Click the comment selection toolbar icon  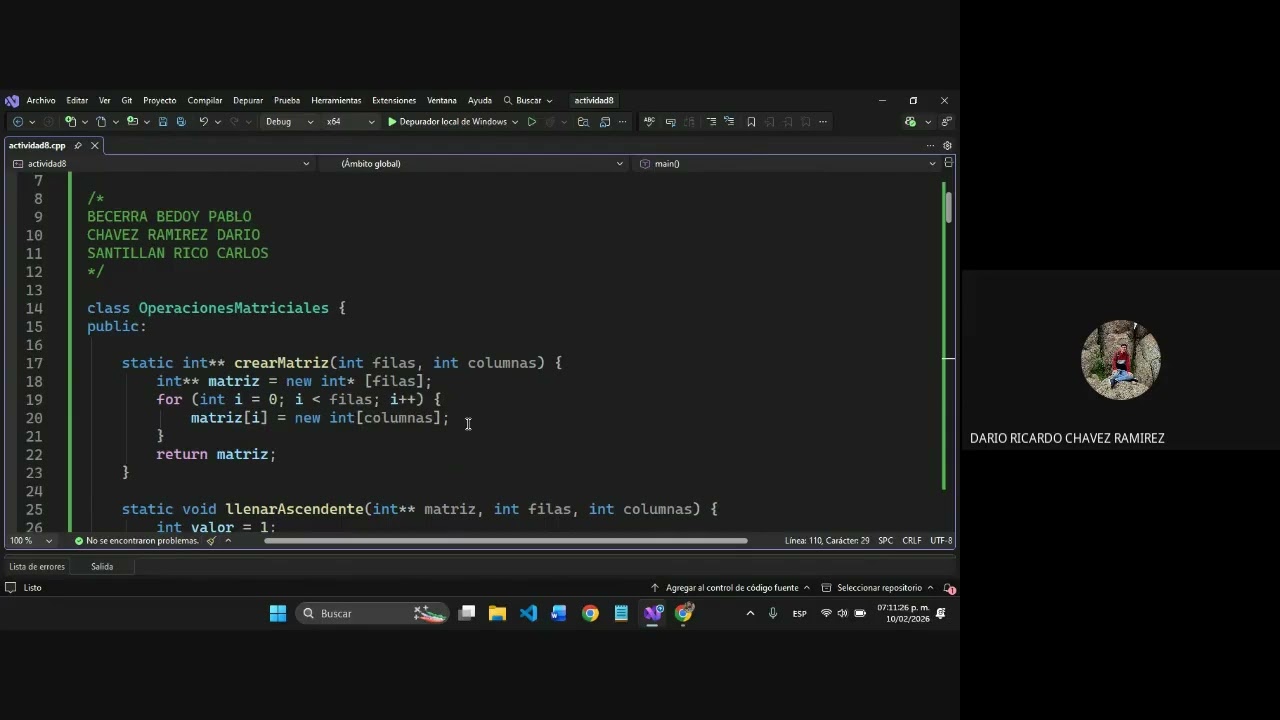coord(711,122)
